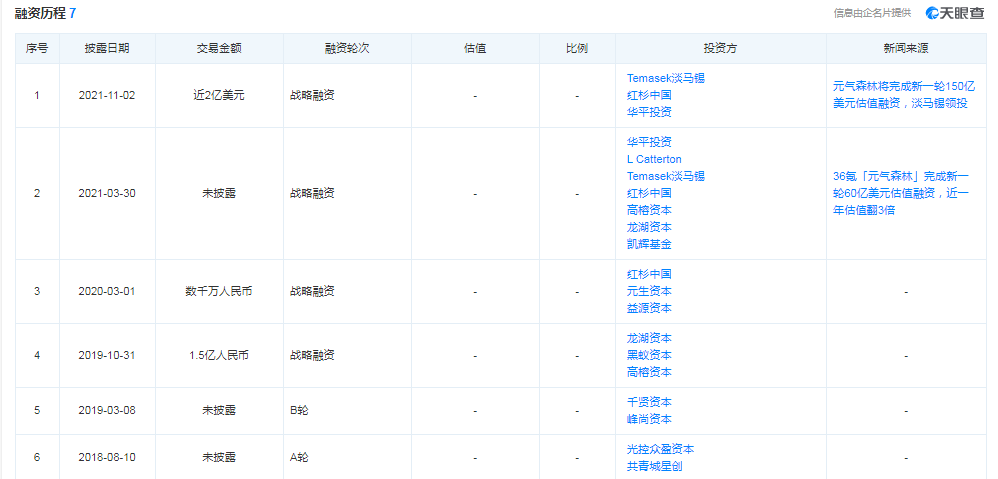Click 未披露 in the 2021-03-30 row
The width and height of the screenshot is (998, 479).
click(x=219, y=193)
